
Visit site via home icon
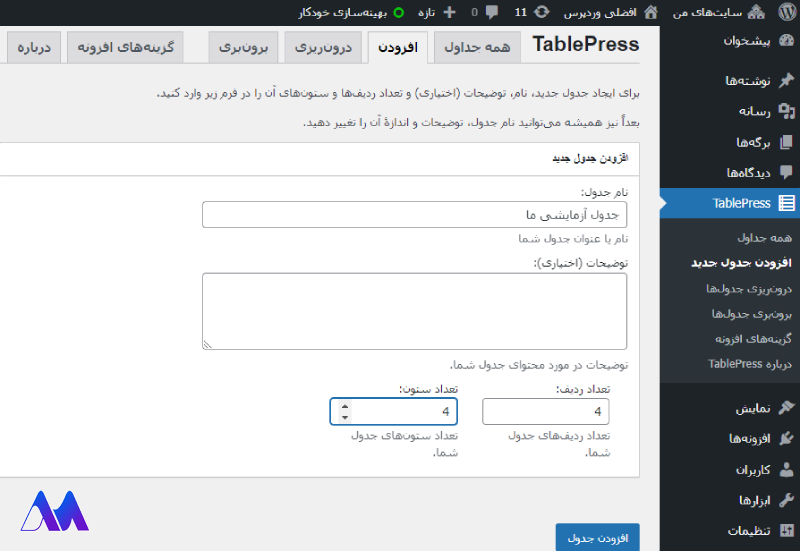(651, 12)
